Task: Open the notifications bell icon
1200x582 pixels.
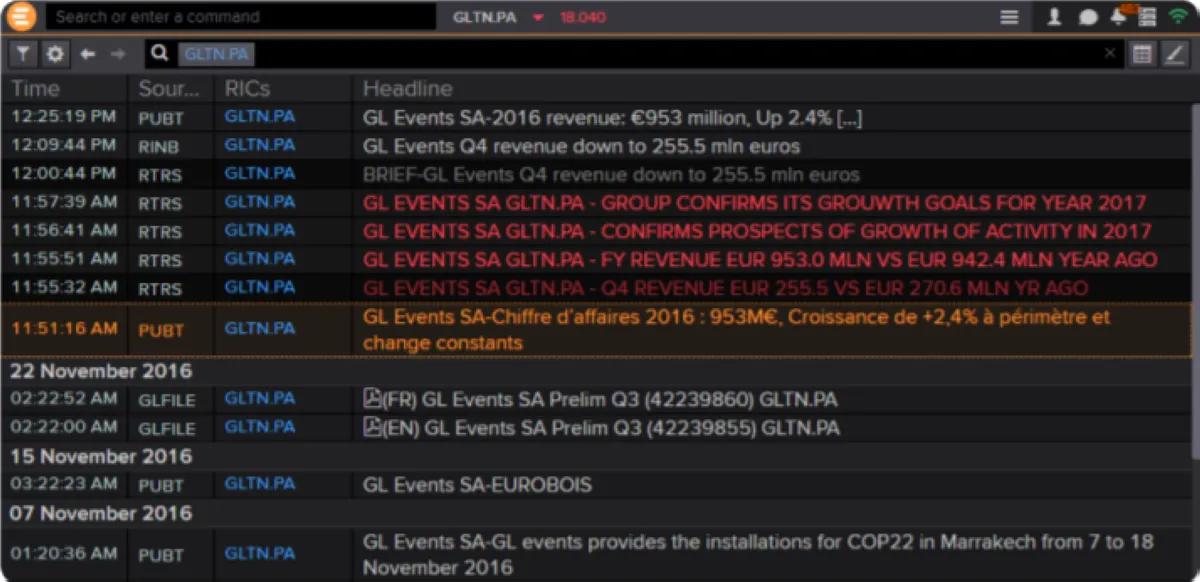Action: [x=1118, y=16]
